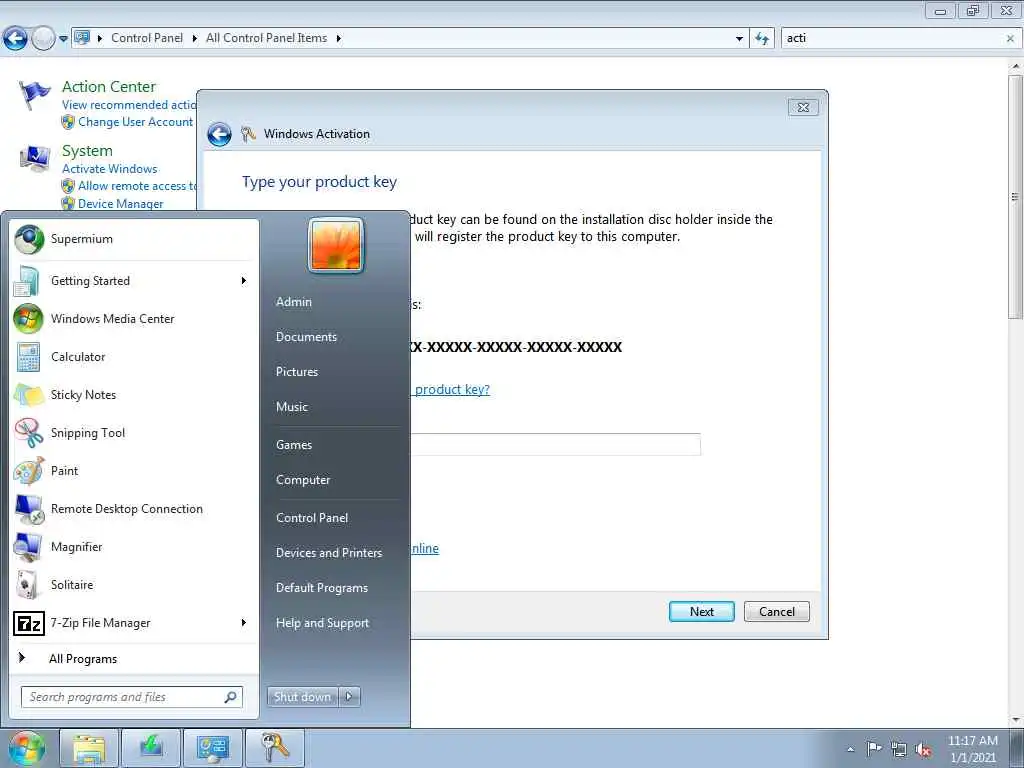Click the user account picture in Start menu
The width and height of the screenshot is (1024, 768).
click(336, 245)
